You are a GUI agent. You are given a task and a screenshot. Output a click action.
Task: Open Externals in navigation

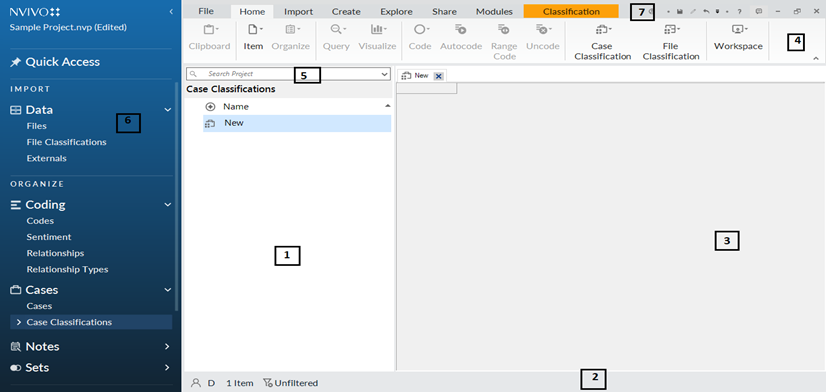46,158
